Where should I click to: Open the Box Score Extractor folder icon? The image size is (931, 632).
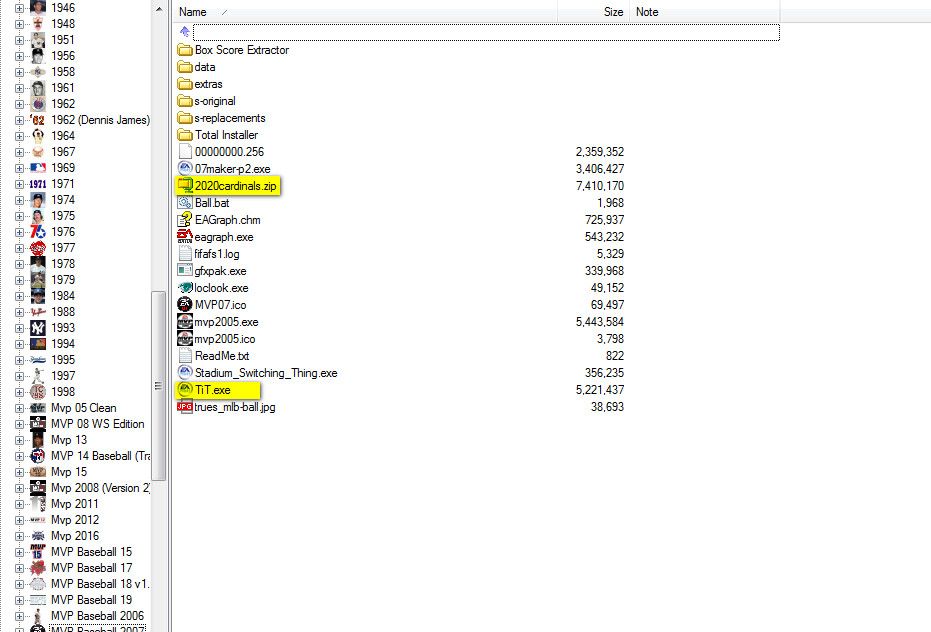pyautogui.click(x=185, y=50)
